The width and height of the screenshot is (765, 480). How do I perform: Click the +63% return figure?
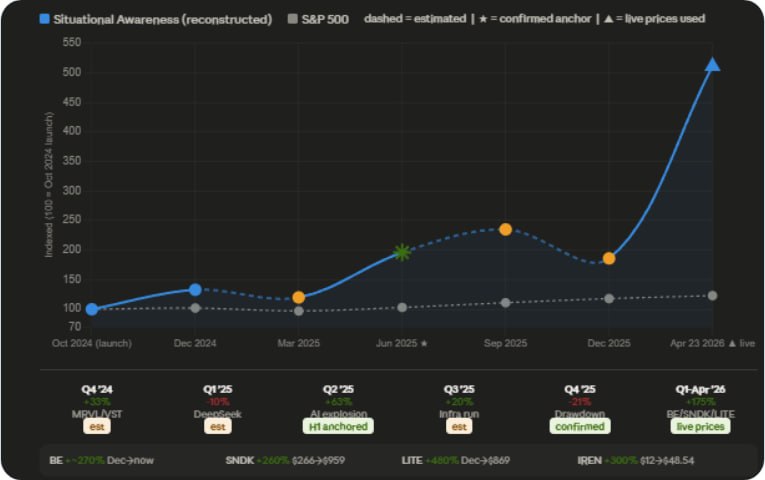(x=338, y=402)
